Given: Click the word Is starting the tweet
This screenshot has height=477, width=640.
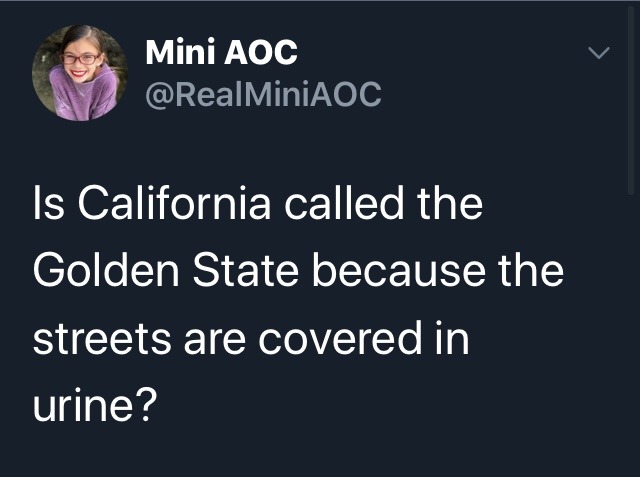Looking at the screenshot, I should pos(49,203).
